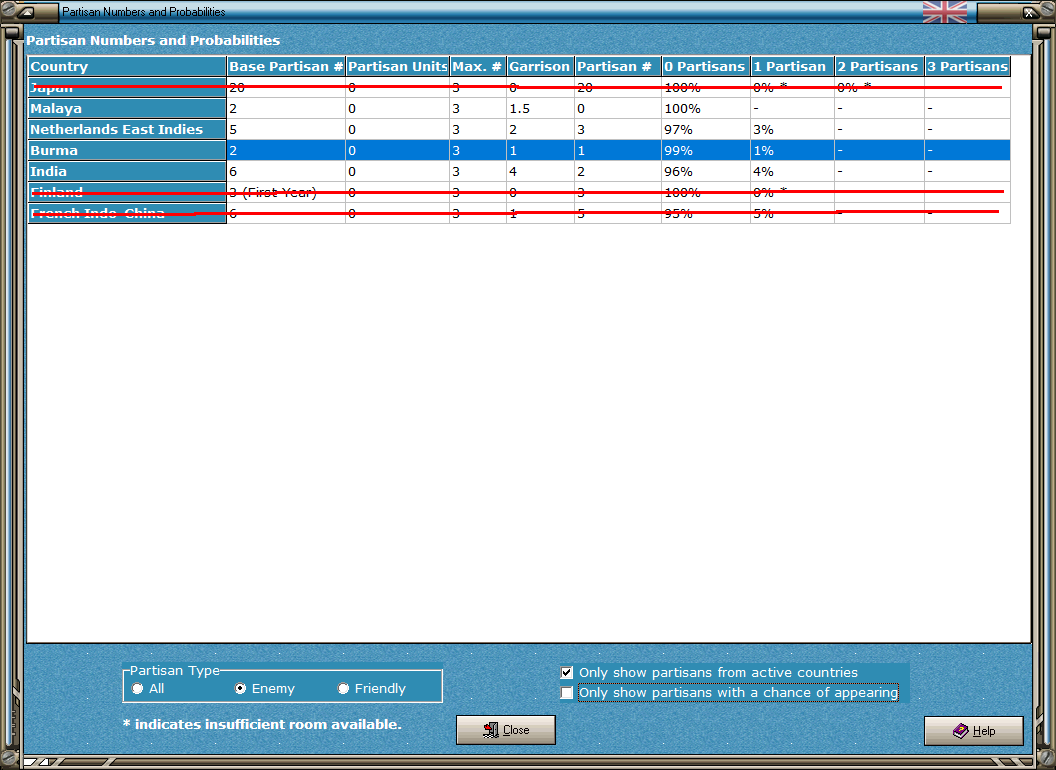
Task: Sort by the Country column header
Action: coord(127,66)
